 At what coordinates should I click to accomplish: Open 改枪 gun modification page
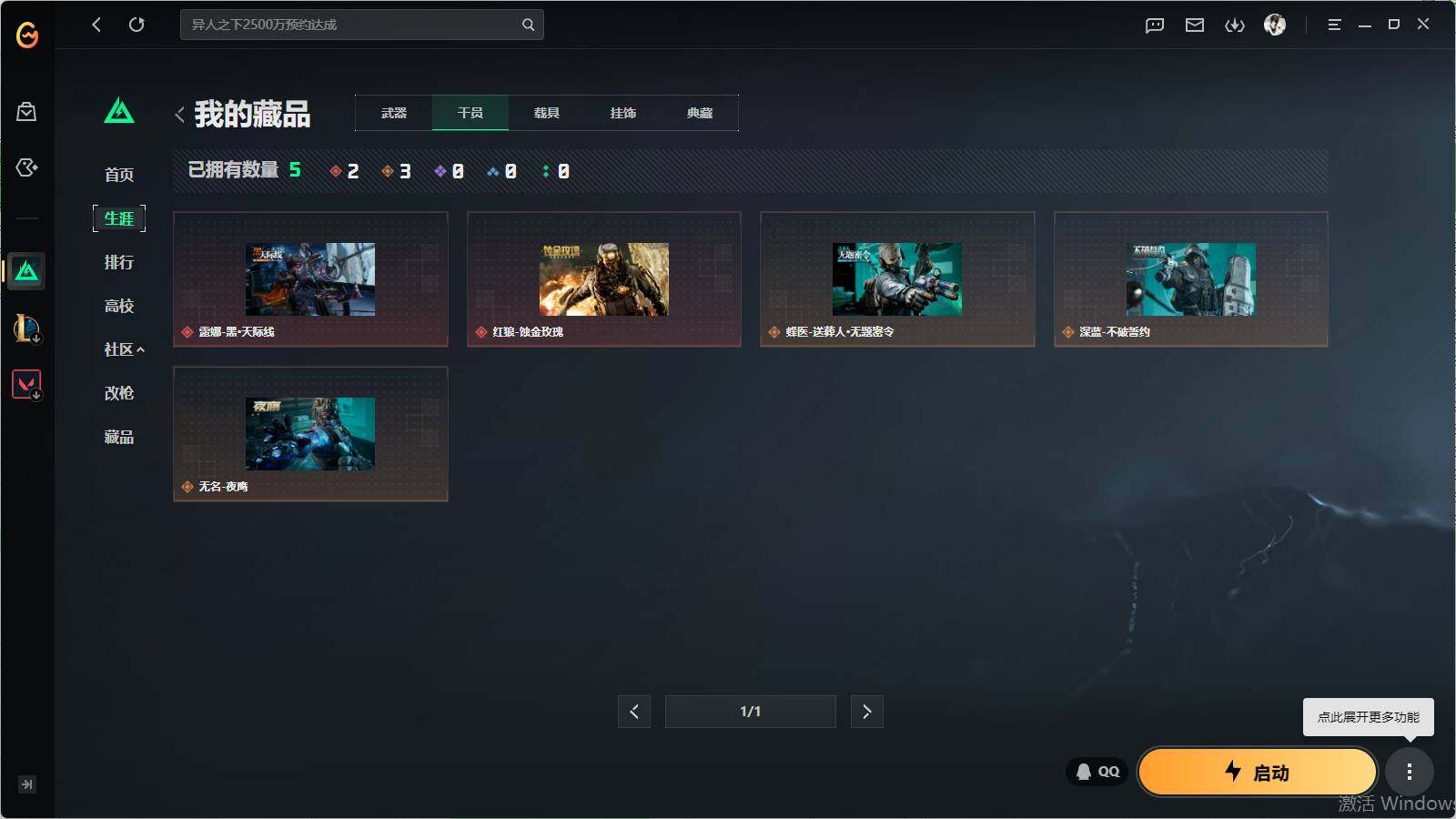[119, 393]
